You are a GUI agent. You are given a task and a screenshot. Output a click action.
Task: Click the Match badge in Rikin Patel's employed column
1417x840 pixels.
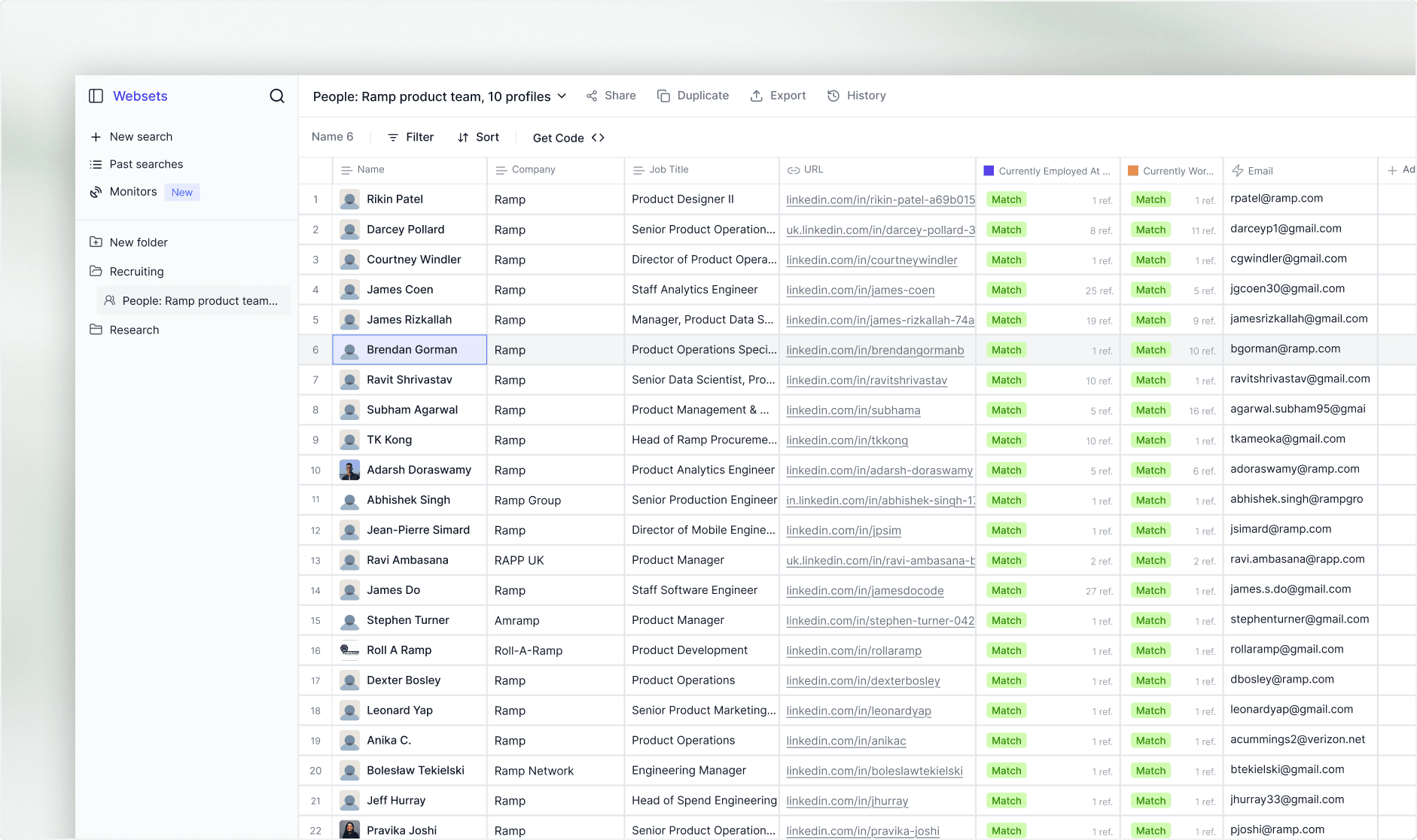pos(1007,199)
